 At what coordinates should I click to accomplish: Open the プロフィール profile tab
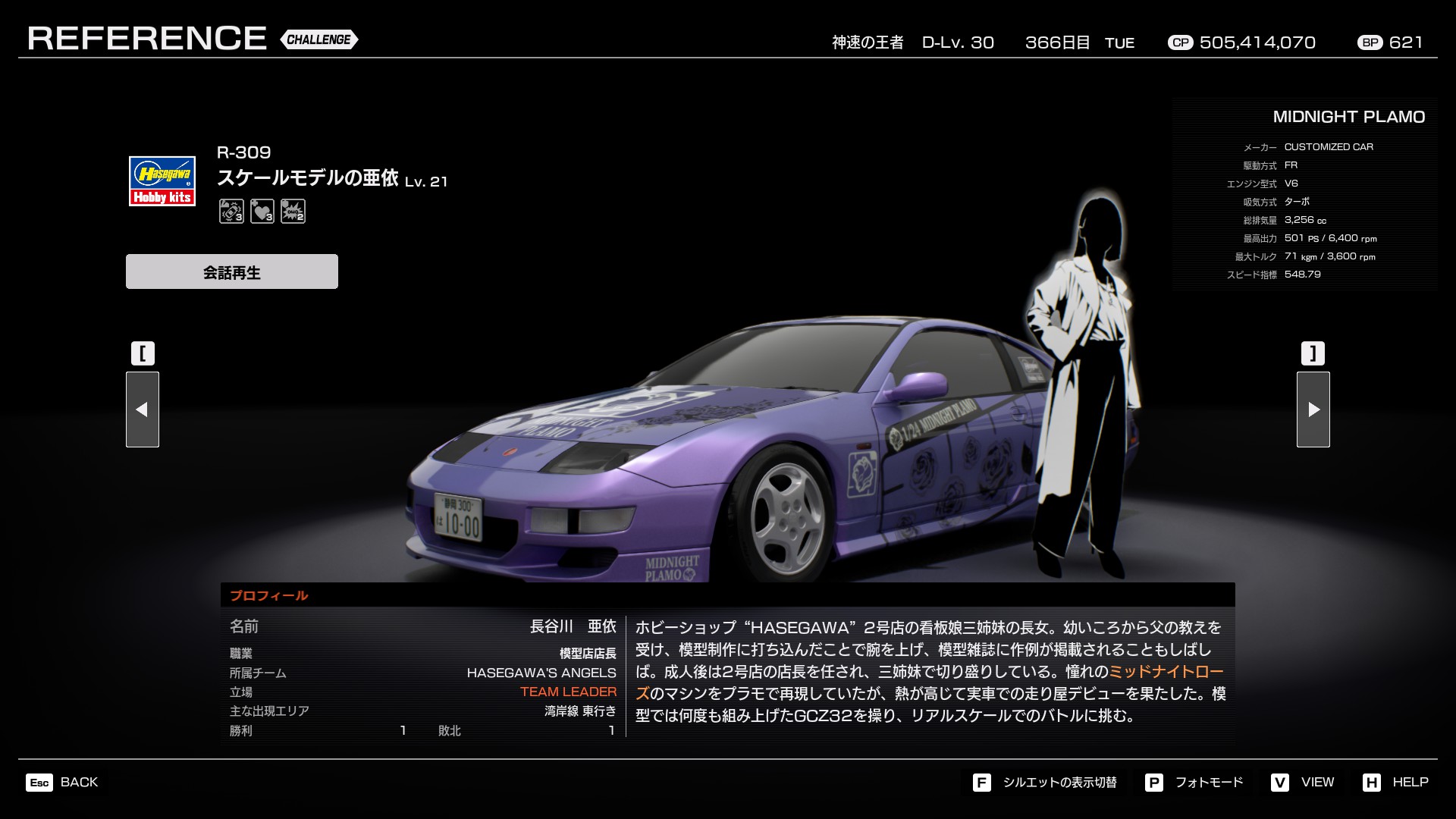[x=269, y=595]
